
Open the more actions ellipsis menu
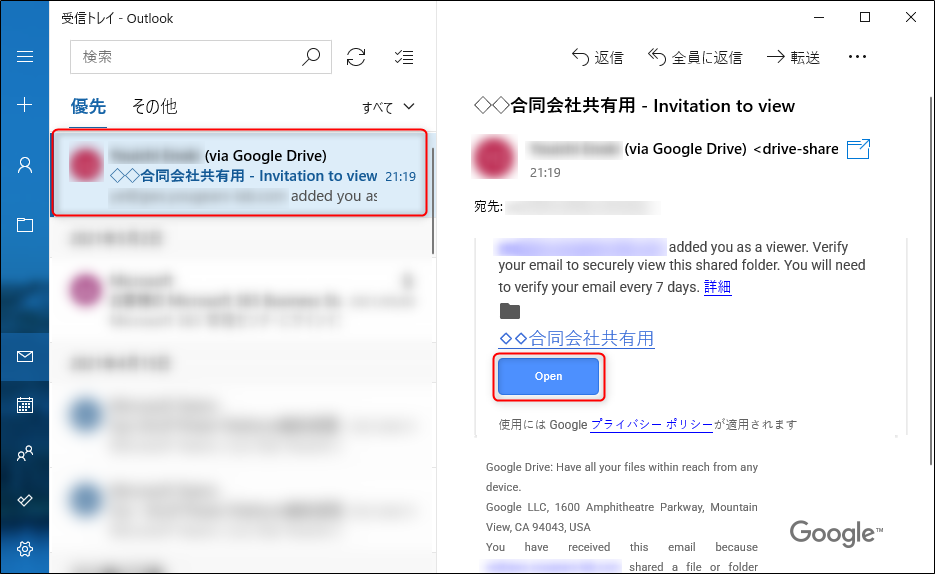click(857, 57)
